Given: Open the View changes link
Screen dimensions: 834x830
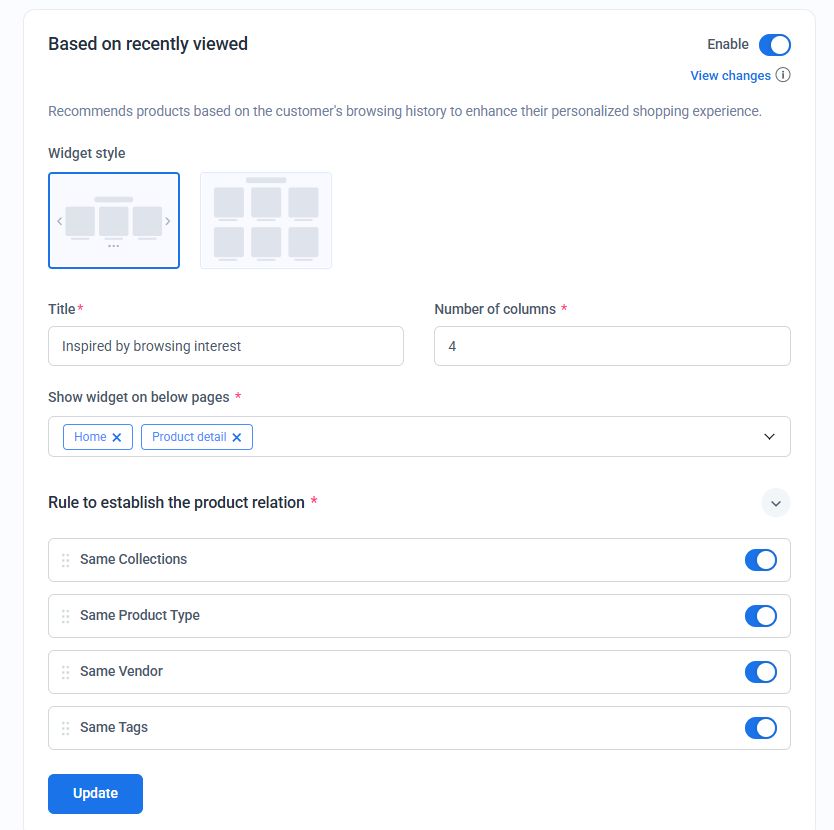Looking at the screenshot, I should [730, 76].
